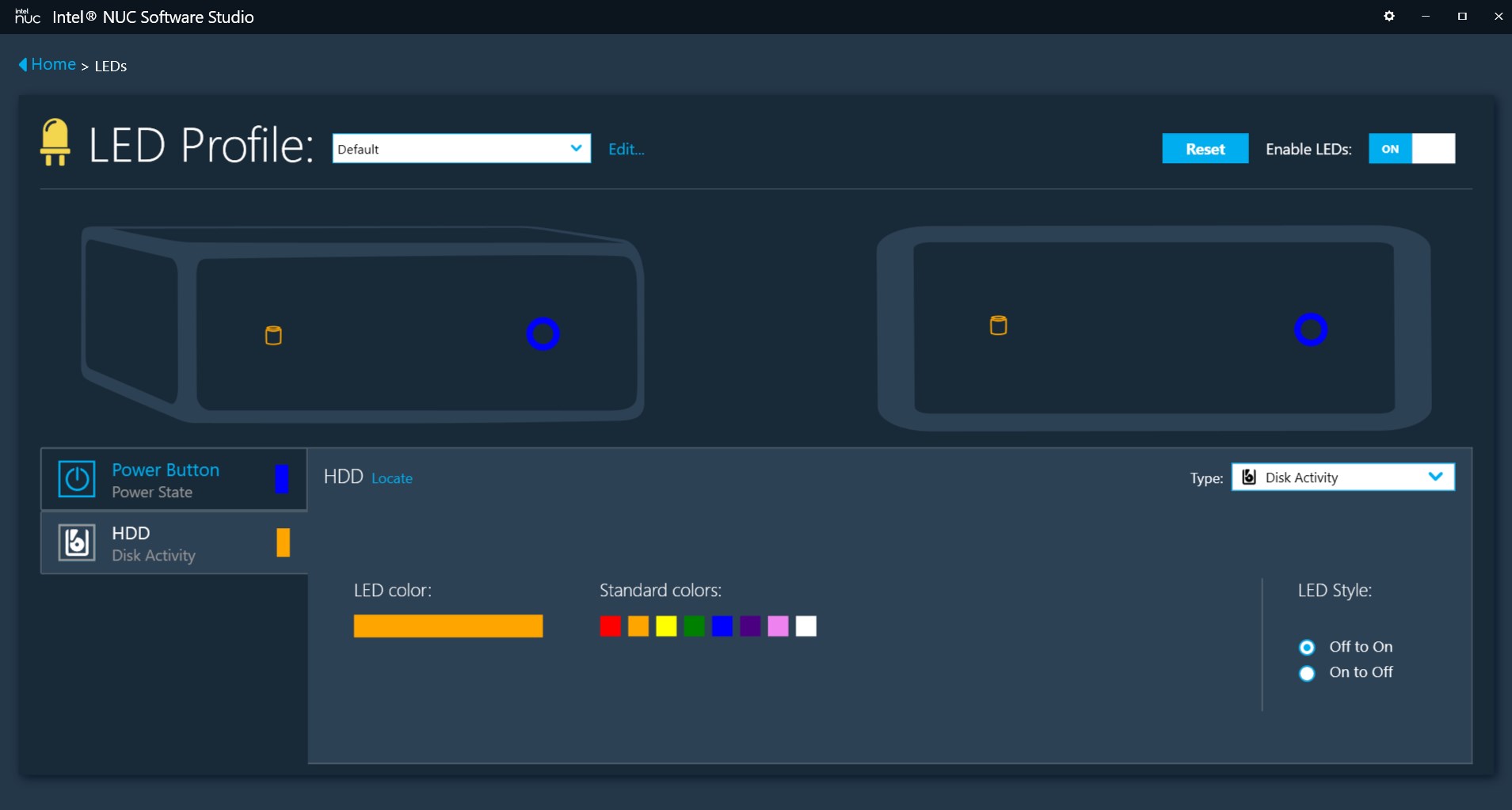Image resolution: width=1512 pixels, height=810 pixels.
Task: Pick the blue standard color
Action: coord(722,626)
